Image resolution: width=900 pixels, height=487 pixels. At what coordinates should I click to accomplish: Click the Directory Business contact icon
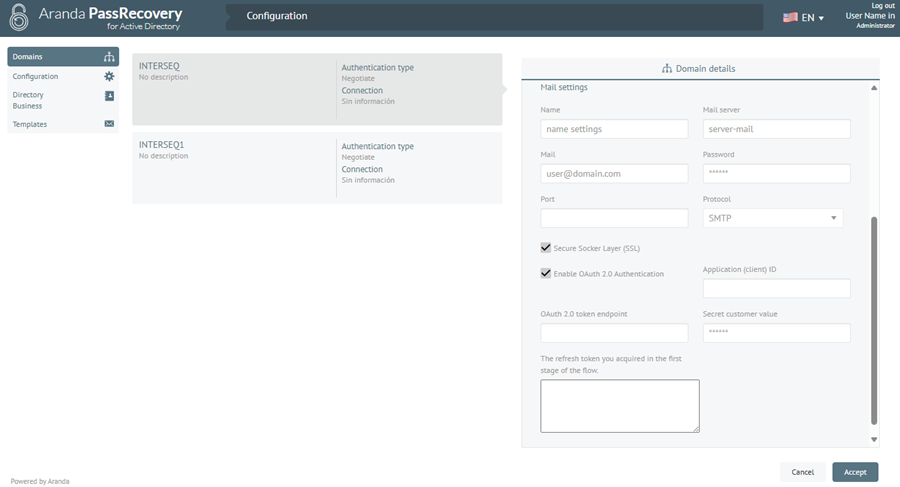pyautogui.click(x=109, y=96)
